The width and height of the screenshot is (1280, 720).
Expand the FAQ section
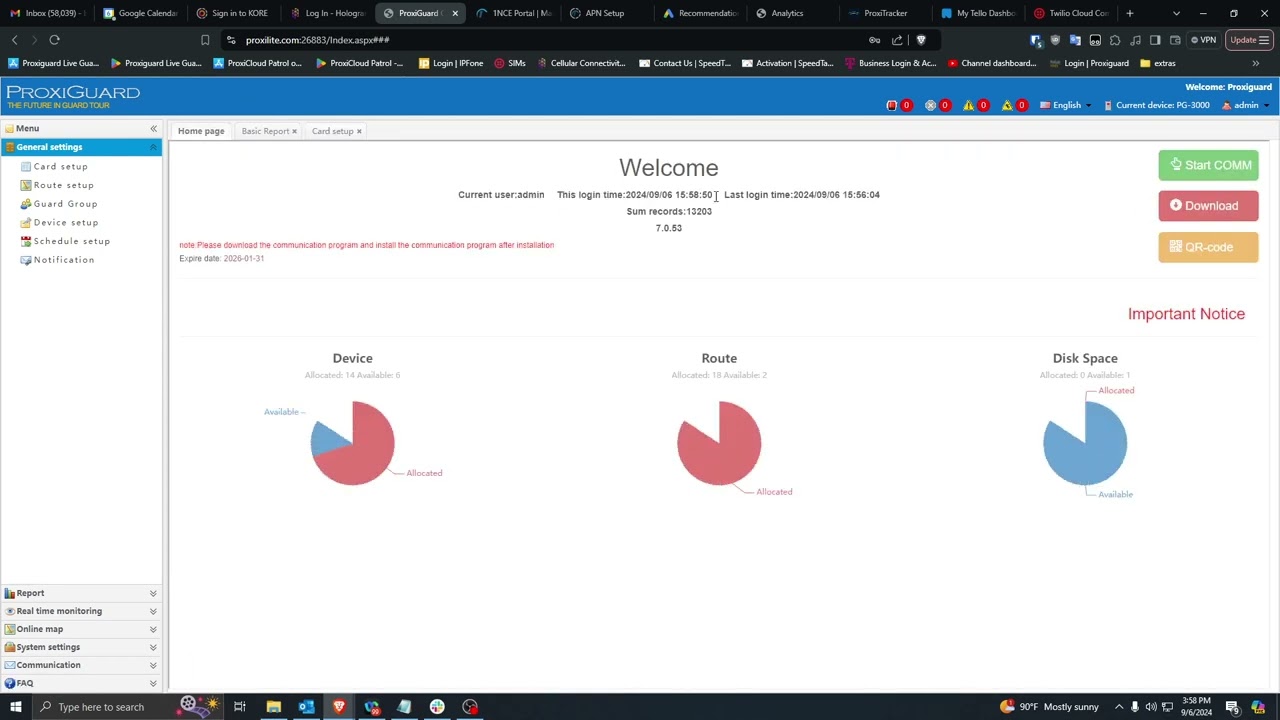(x=80, y=683)
